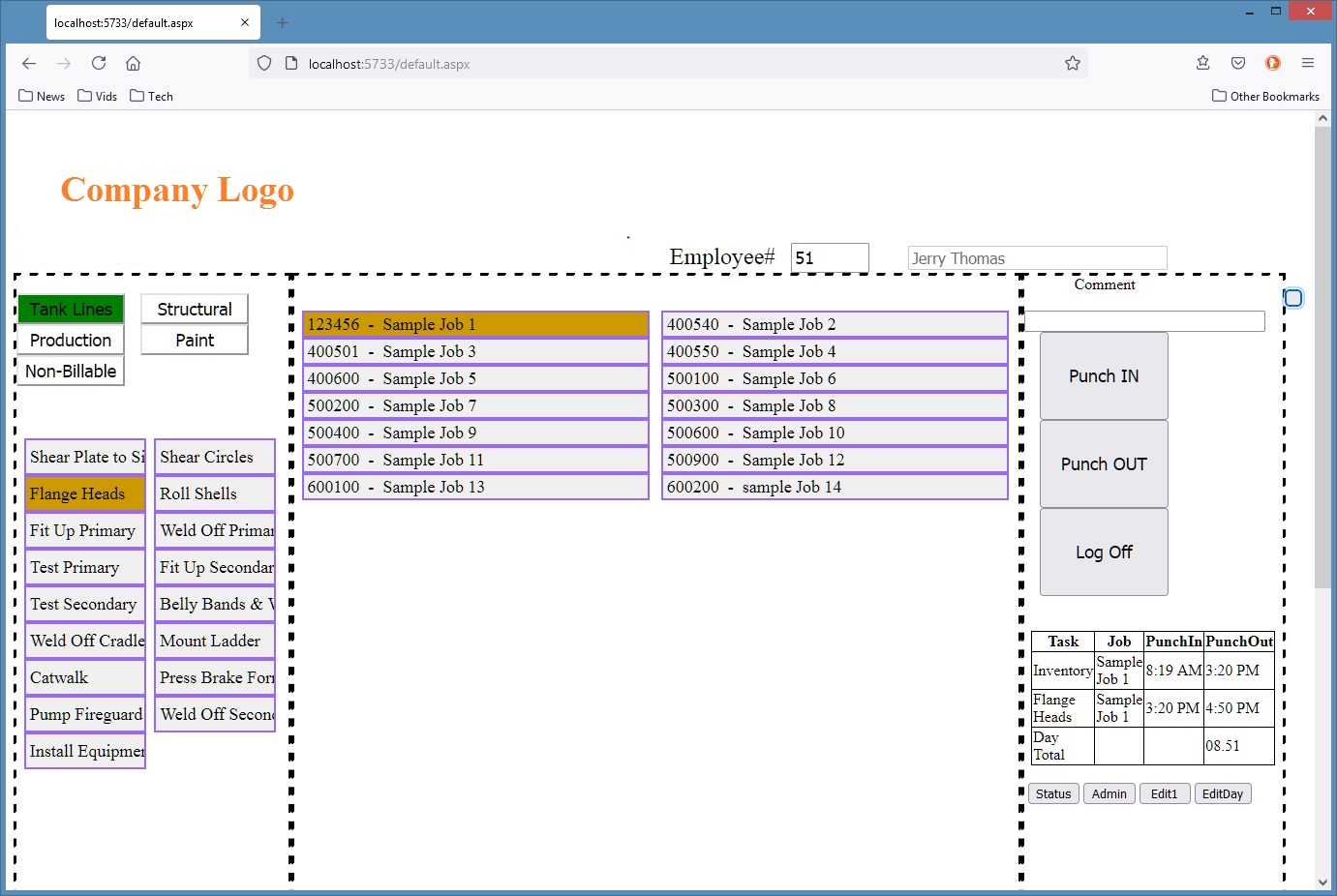Select the Non-Billable category

[71, 371]
